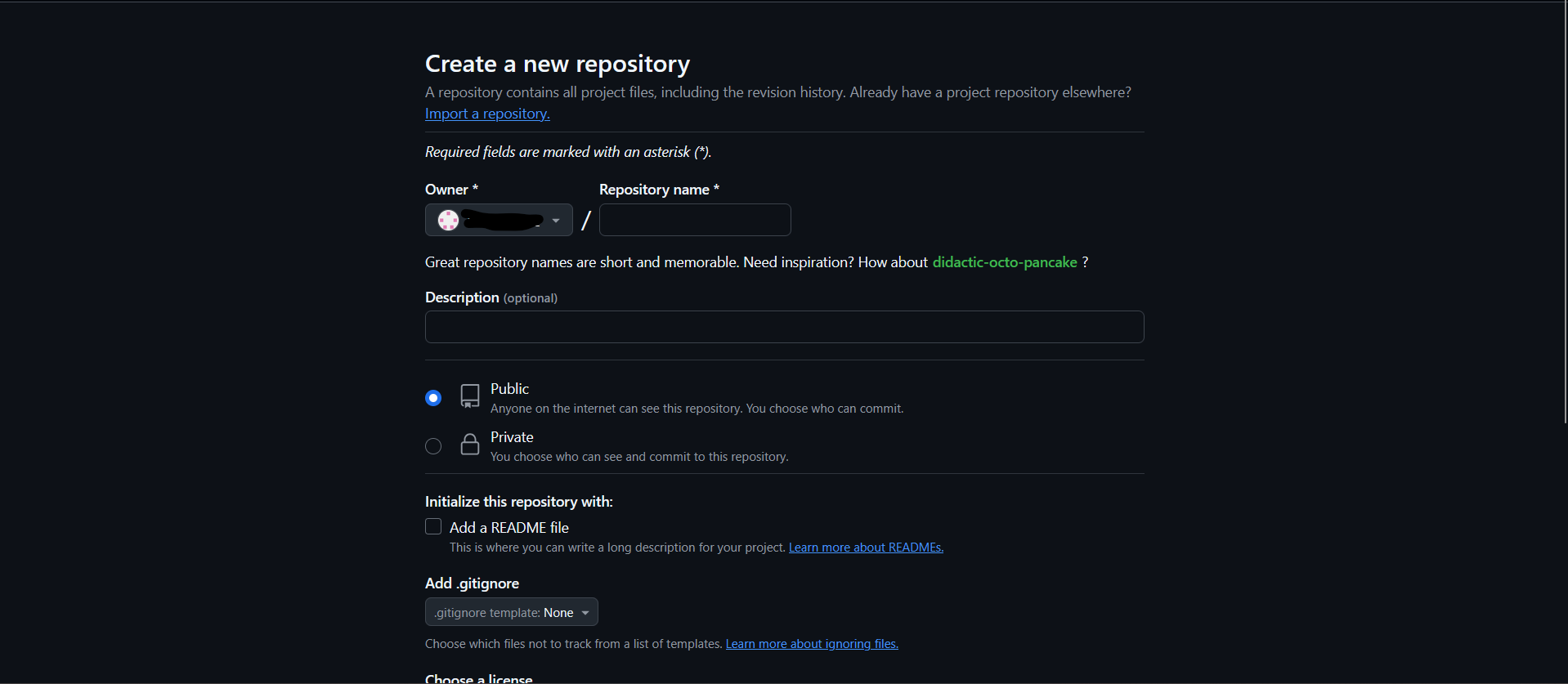Click the "Public" option label text
This screenshot has width=1568, height=684.
coord(509,389)
